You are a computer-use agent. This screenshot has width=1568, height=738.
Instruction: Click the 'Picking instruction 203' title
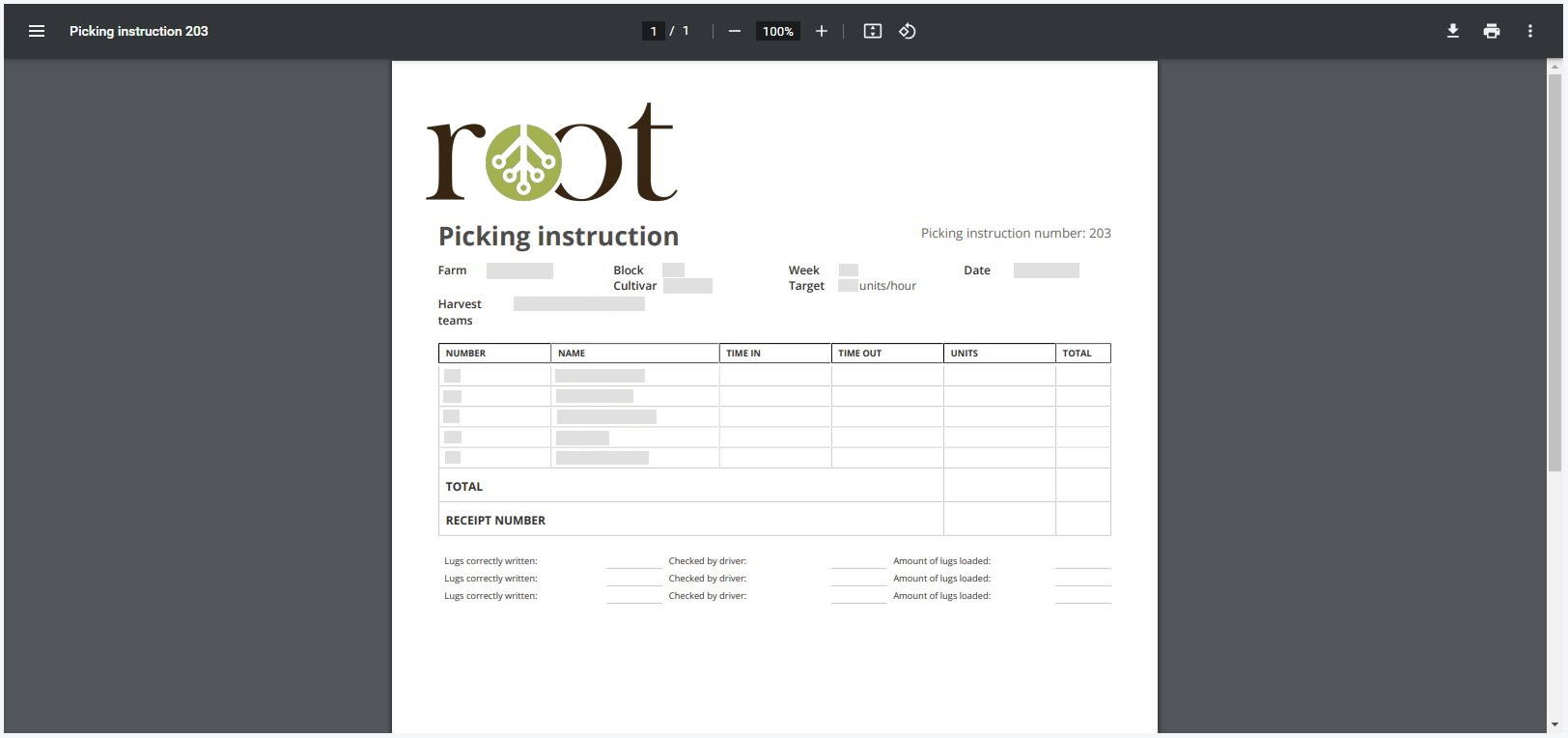point(139,31)
